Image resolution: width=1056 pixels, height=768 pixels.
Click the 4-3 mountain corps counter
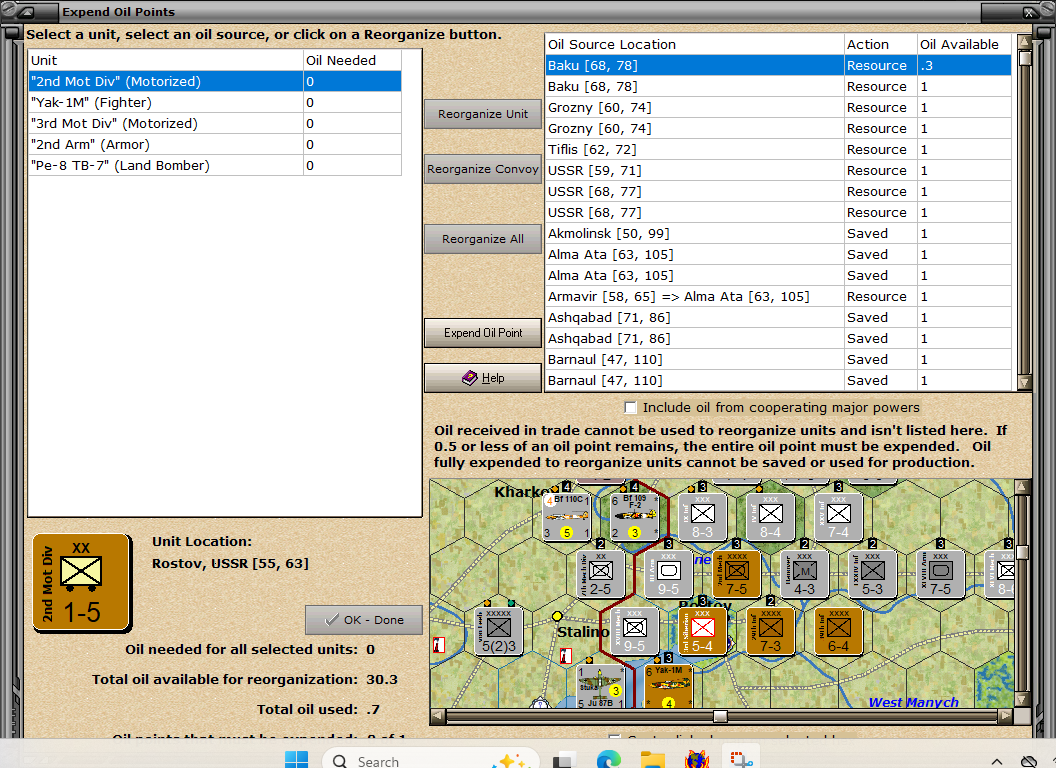pos(805,573)
